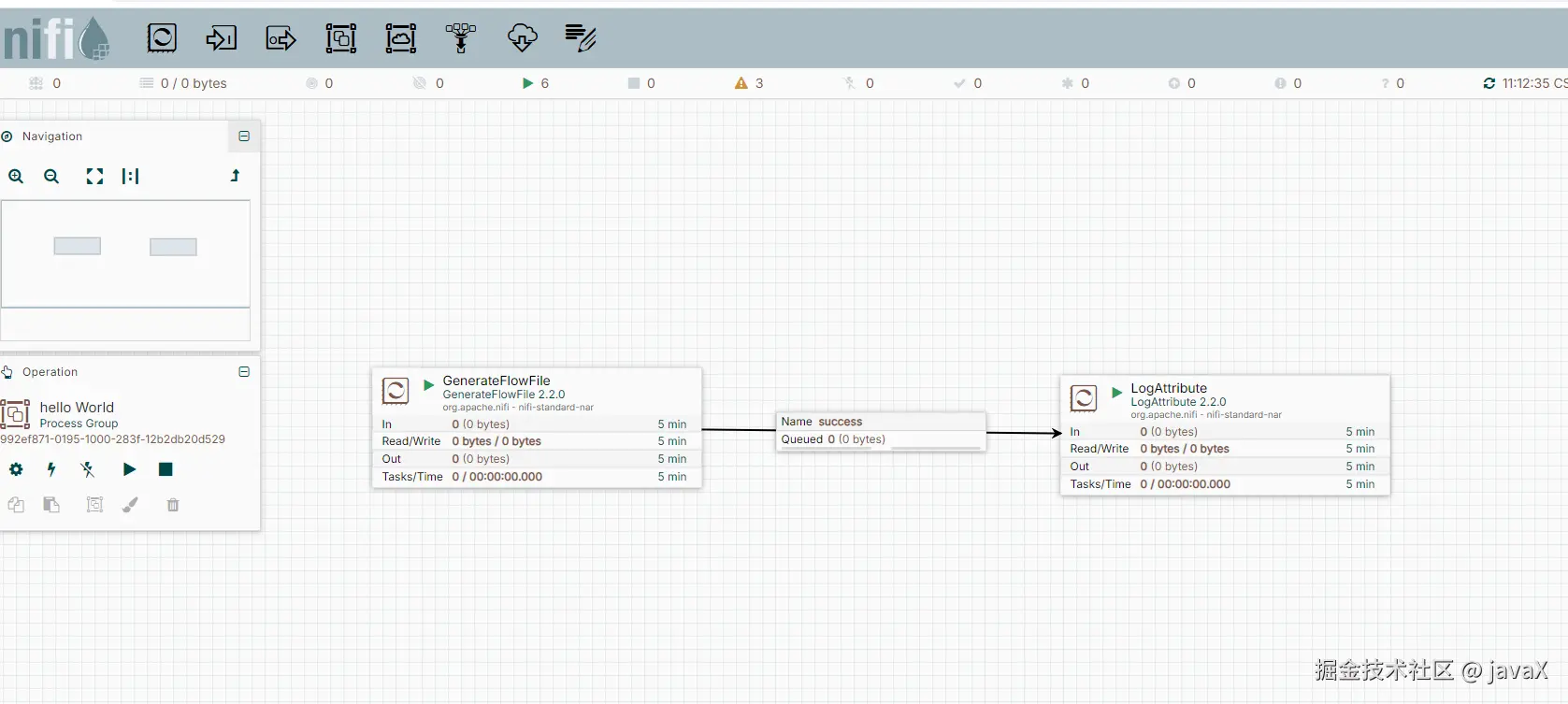The height and width of the screenshot is (704, 1568).
Task: Select the Process Group toolbar icon
Action: pos(341,38)
